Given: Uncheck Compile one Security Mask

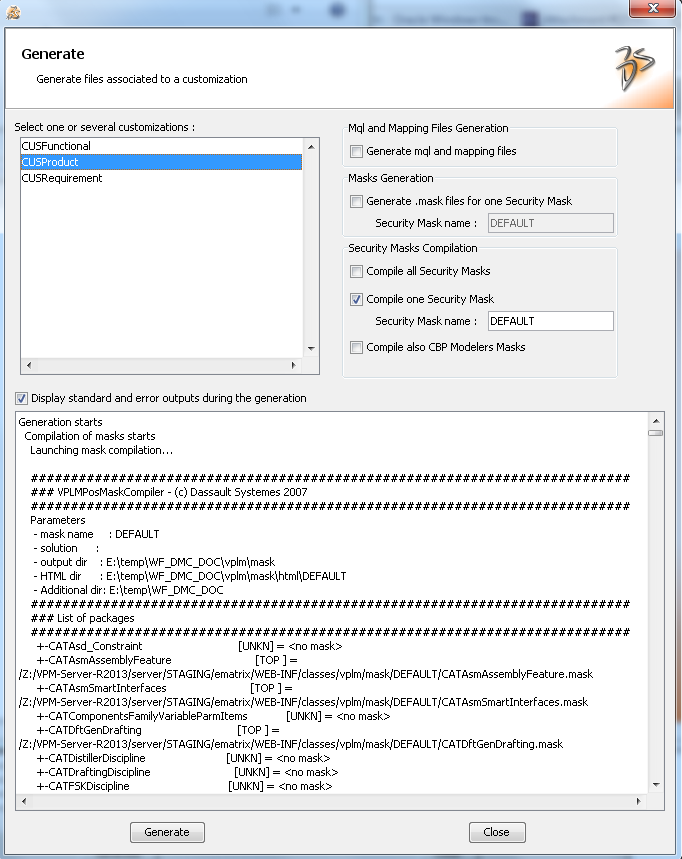Looking at the screenshot, I should point(356,299).
